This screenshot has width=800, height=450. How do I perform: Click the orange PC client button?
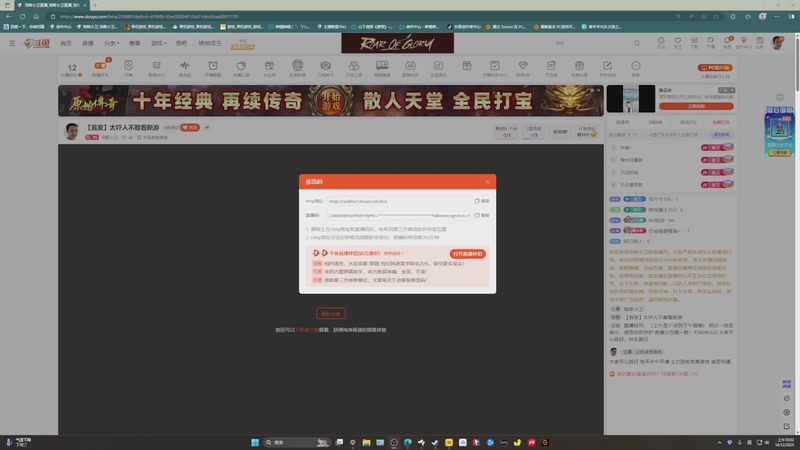click(715, 67)
